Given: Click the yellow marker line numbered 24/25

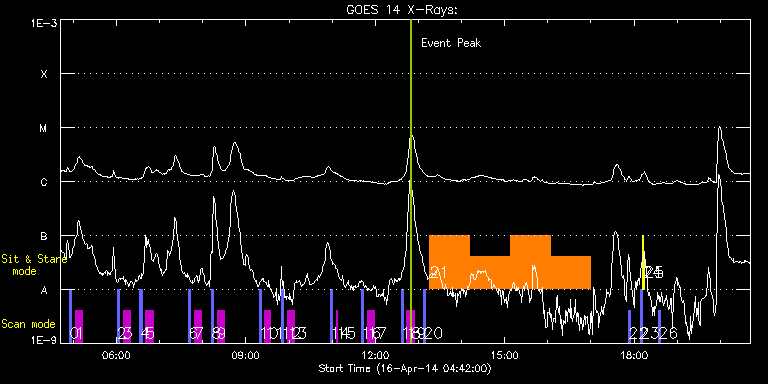Looking at the screenshot, I should tap(643, 263).
